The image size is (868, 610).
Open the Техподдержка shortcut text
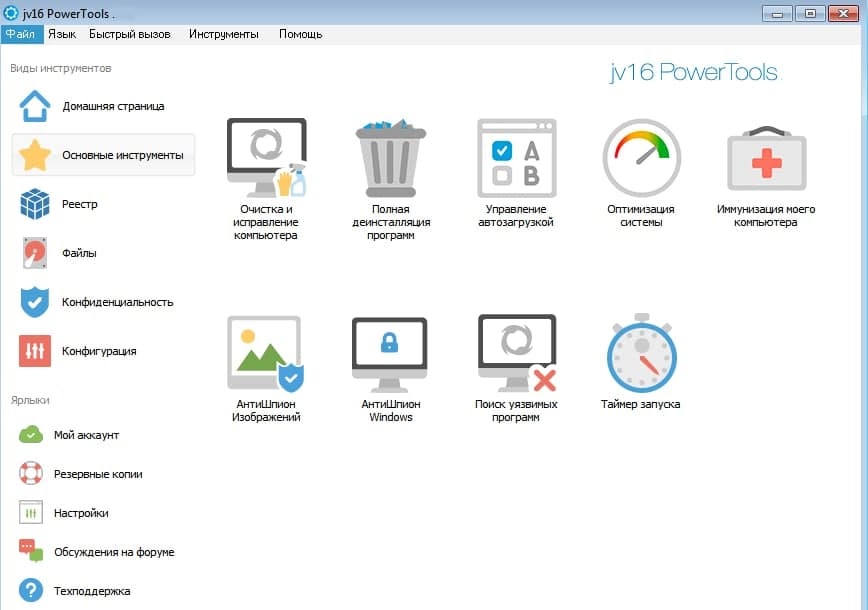92,591
